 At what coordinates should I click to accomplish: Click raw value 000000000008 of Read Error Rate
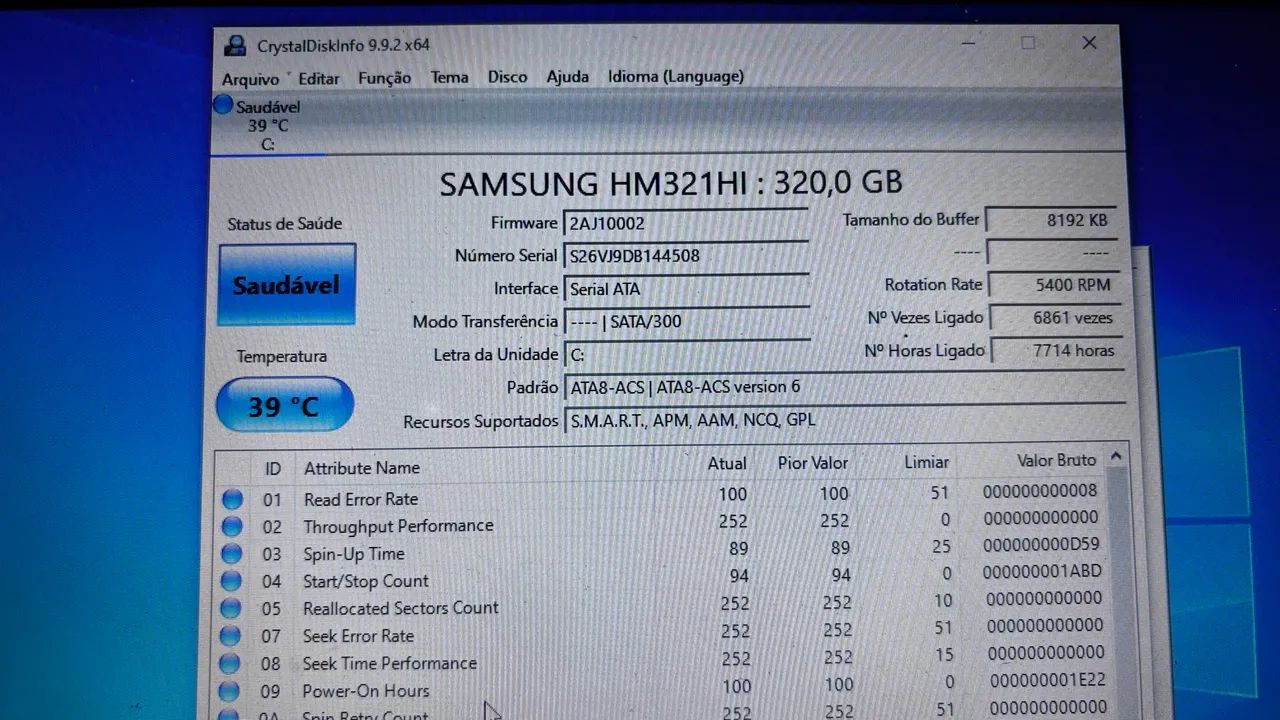(1040, 491)
